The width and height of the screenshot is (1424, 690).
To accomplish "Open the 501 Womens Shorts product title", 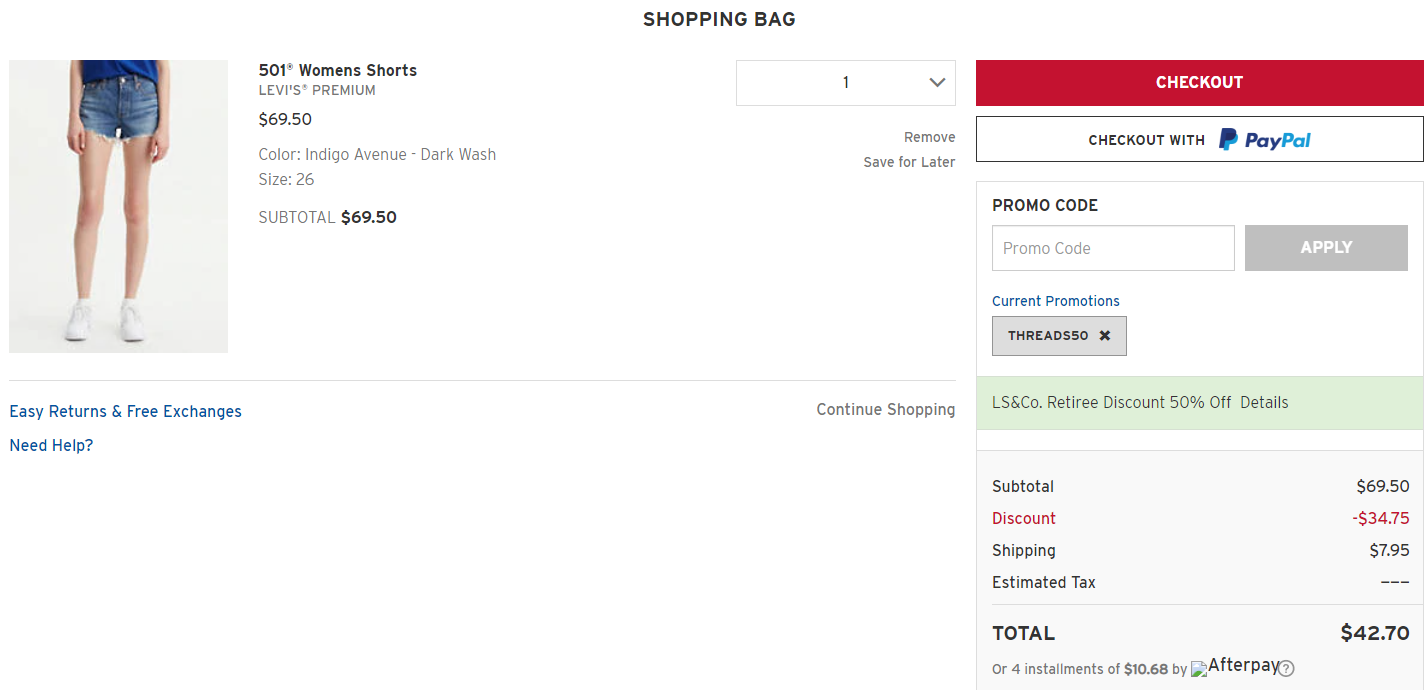I will coord(337,70).
